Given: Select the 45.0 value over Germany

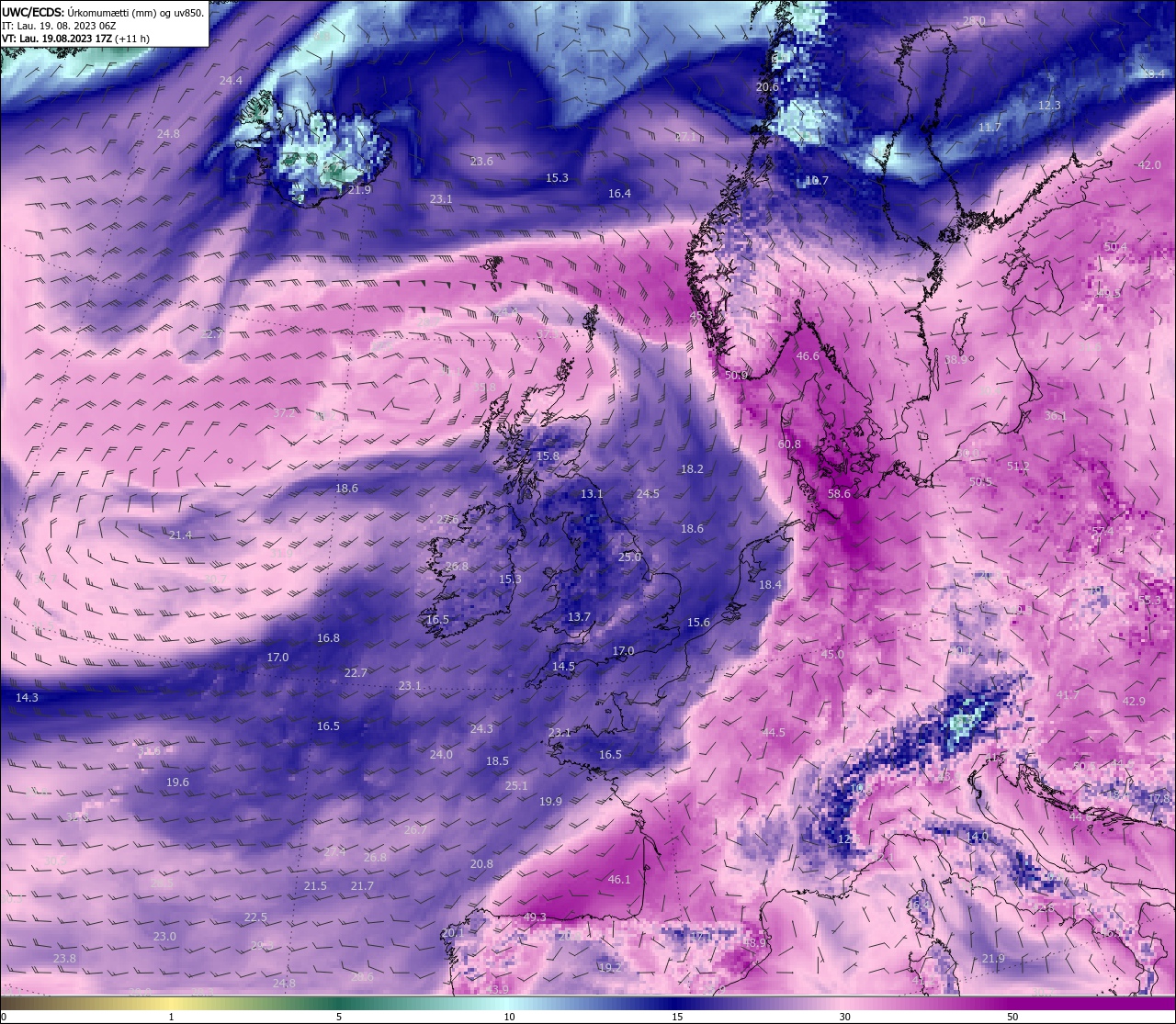Looking at the screenshot, I should (832, 655).
